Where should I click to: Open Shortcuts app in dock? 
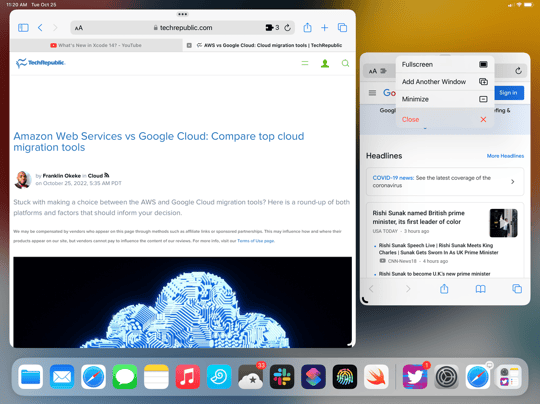(313, 377)
